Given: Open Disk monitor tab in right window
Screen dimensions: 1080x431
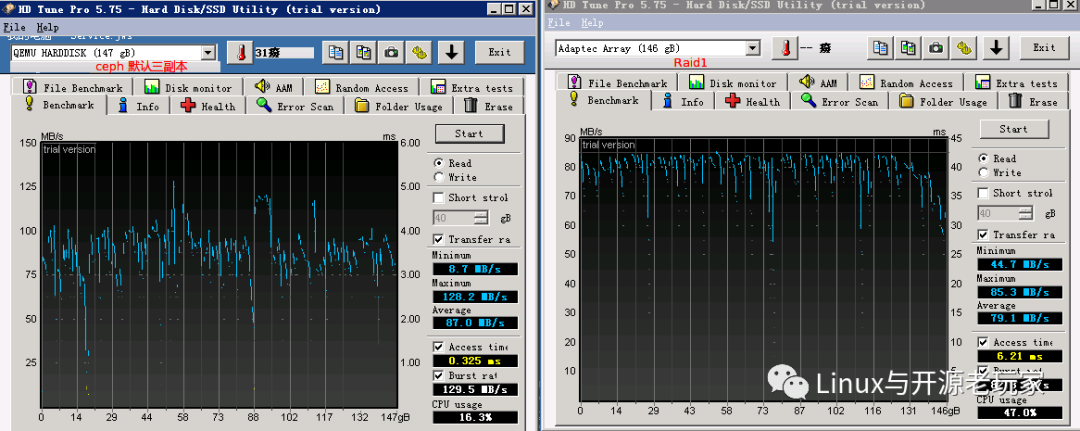Looking at the screenshot, I should click(x=733, y=83).
